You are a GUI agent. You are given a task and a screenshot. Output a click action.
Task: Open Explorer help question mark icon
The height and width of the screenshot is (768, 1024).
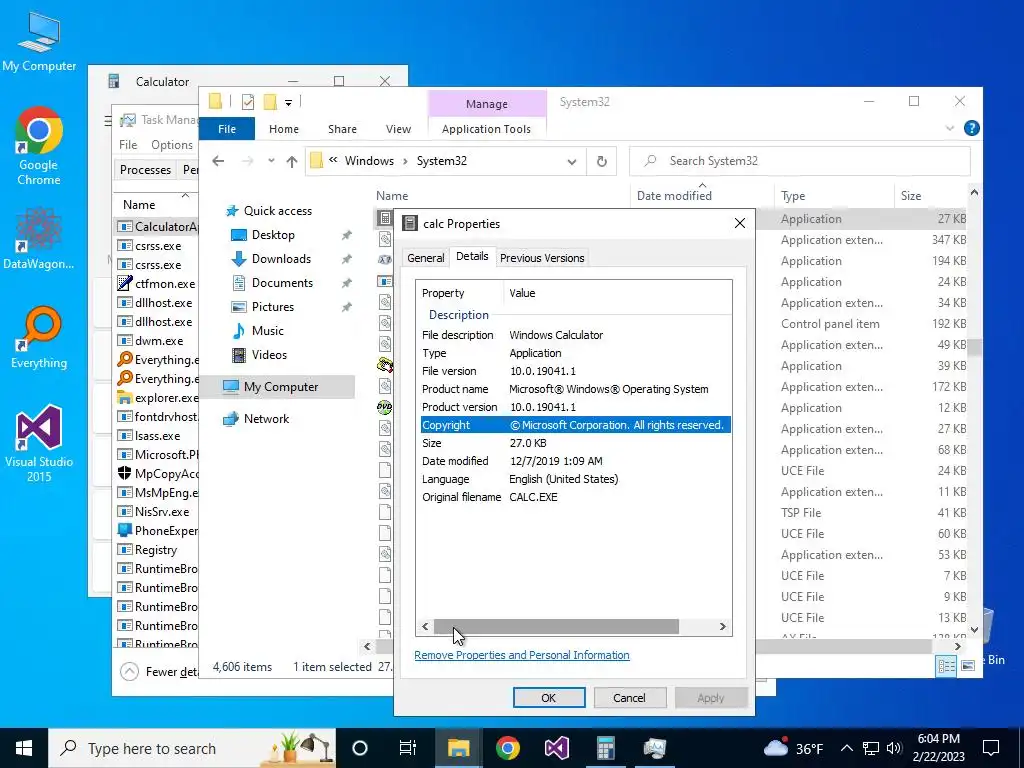click(x=972, y=128)
